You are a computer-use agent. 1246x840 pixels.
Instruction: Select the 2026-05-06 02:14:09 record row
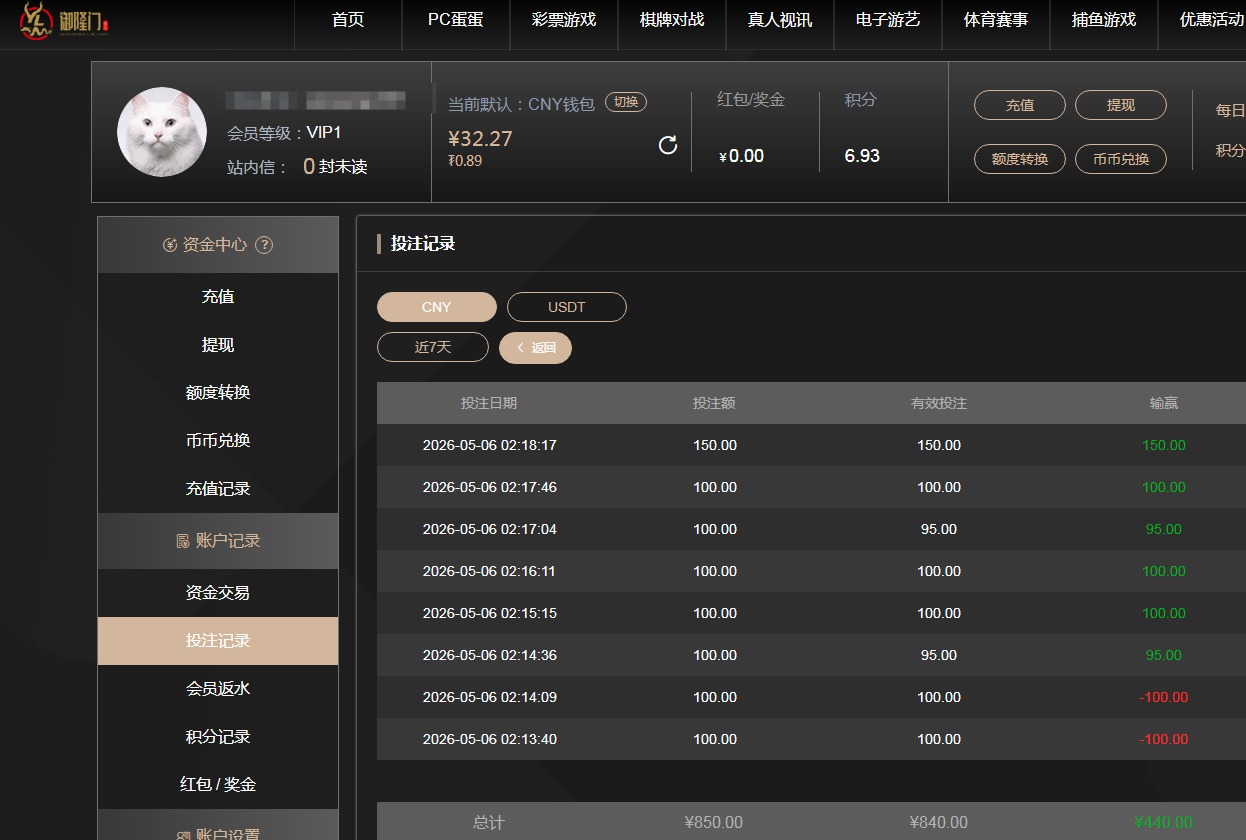pos(811,697)
